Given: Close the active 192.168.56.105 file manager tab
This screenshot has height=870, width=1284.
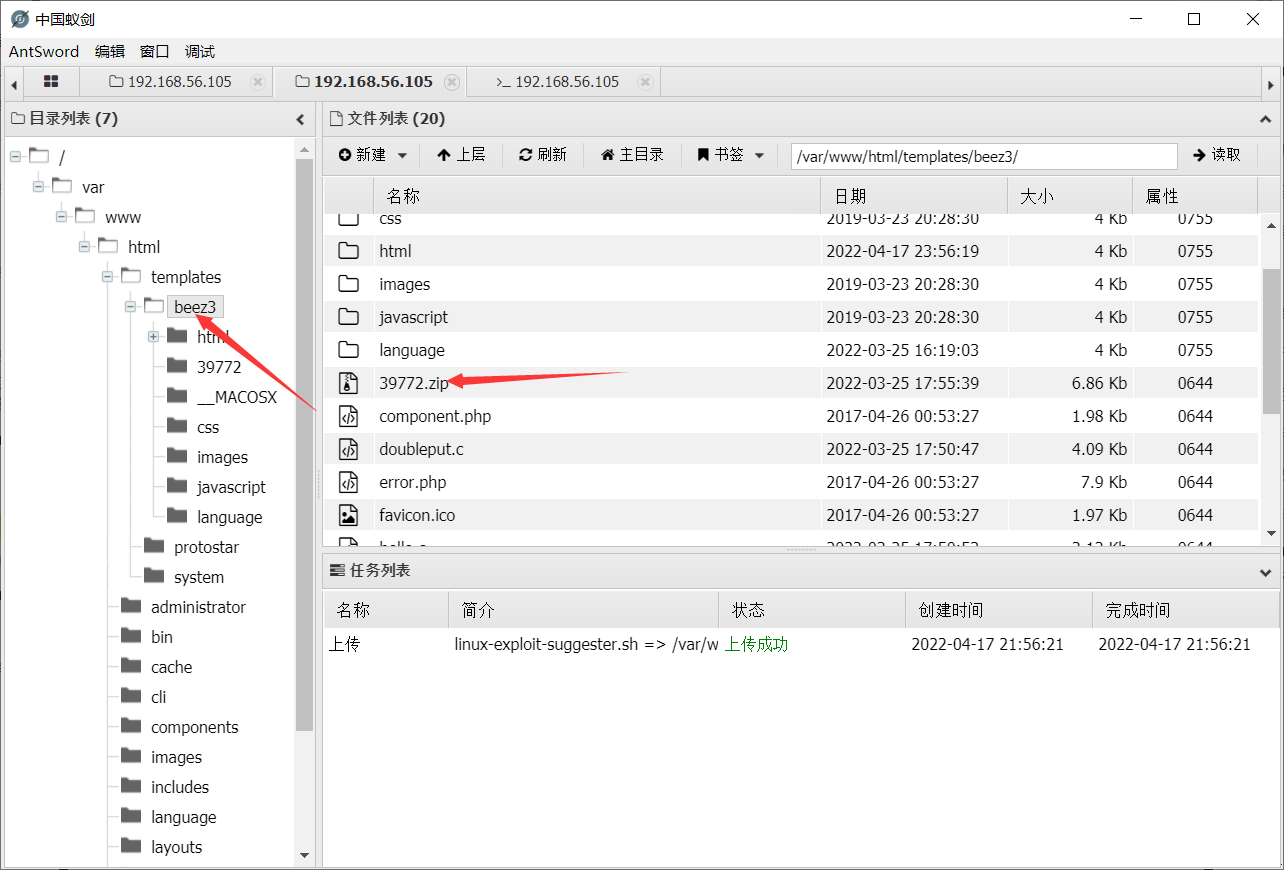Looking at the screenshot, I should pos(452,82).
